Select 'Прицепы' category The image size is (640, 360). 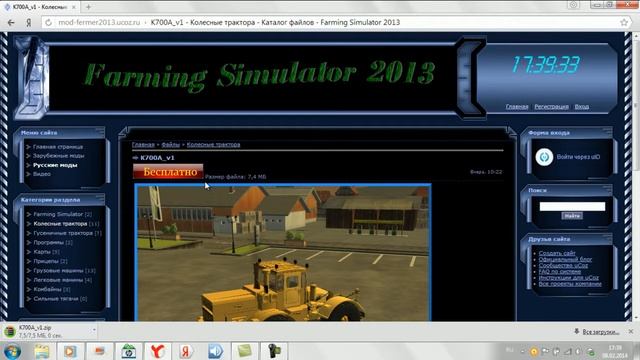(x=46, y=261)
